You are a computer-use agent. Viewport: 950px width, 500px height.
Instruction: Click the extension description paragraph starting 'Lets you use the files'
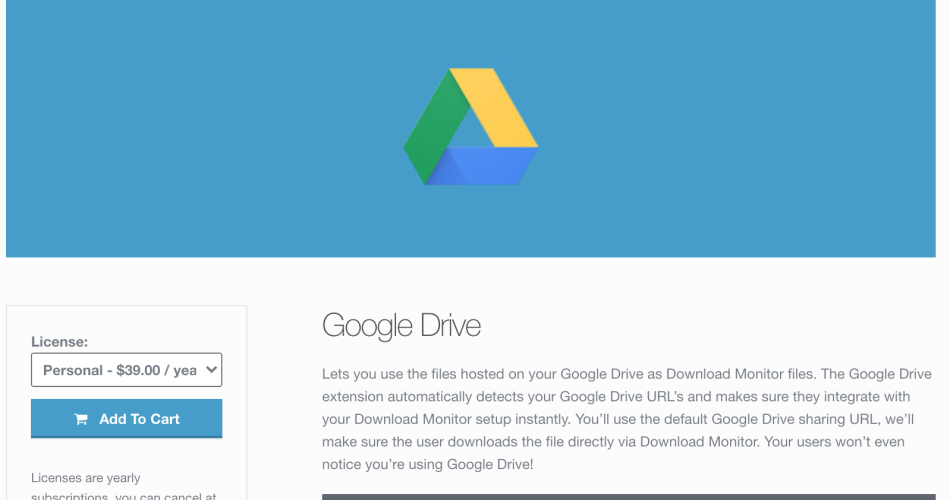(626, 419)
